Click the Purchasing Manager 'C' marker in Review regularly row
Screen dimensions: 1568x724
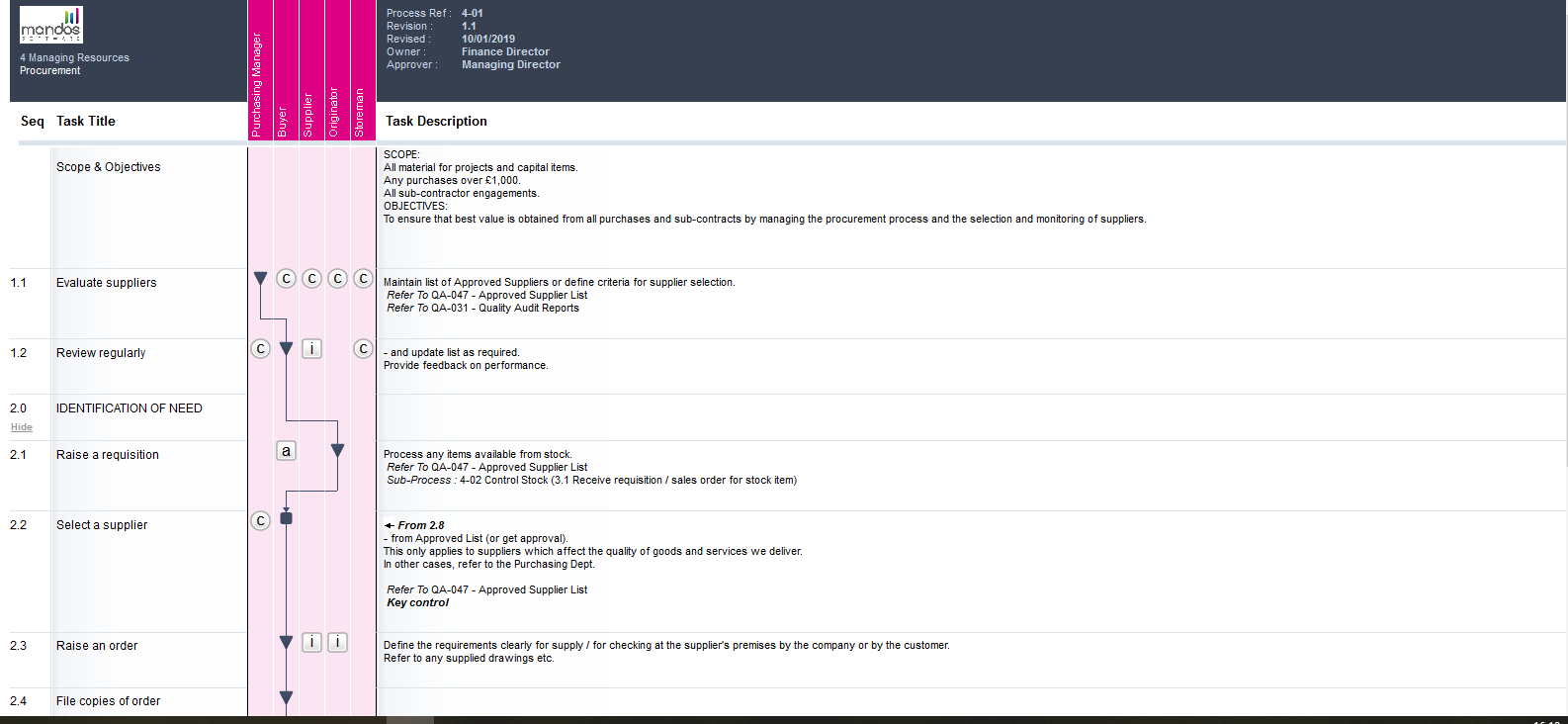click(260, 348)
